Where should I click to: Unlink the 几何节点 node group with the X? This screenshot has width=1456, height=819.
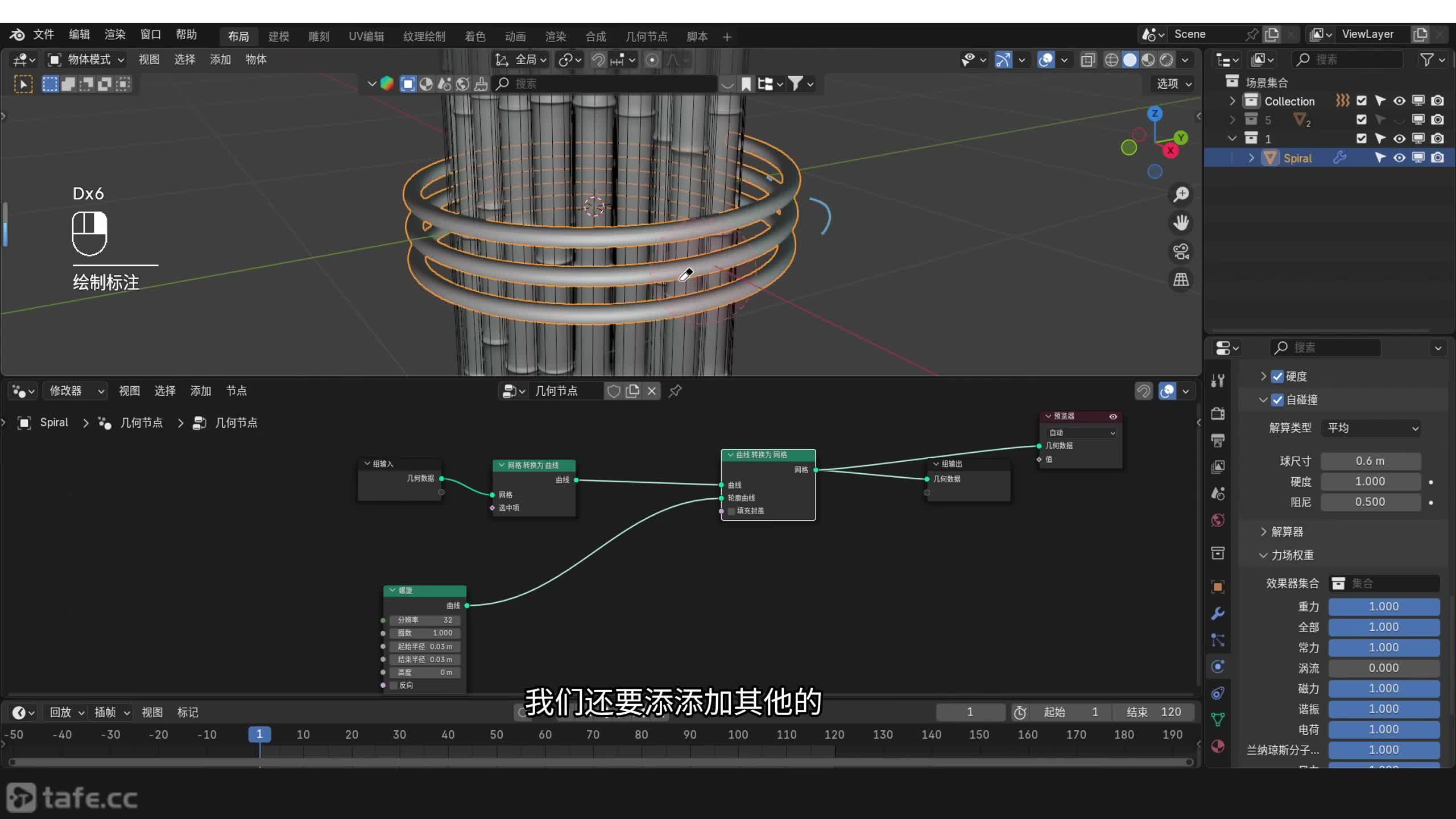point(652,391)
